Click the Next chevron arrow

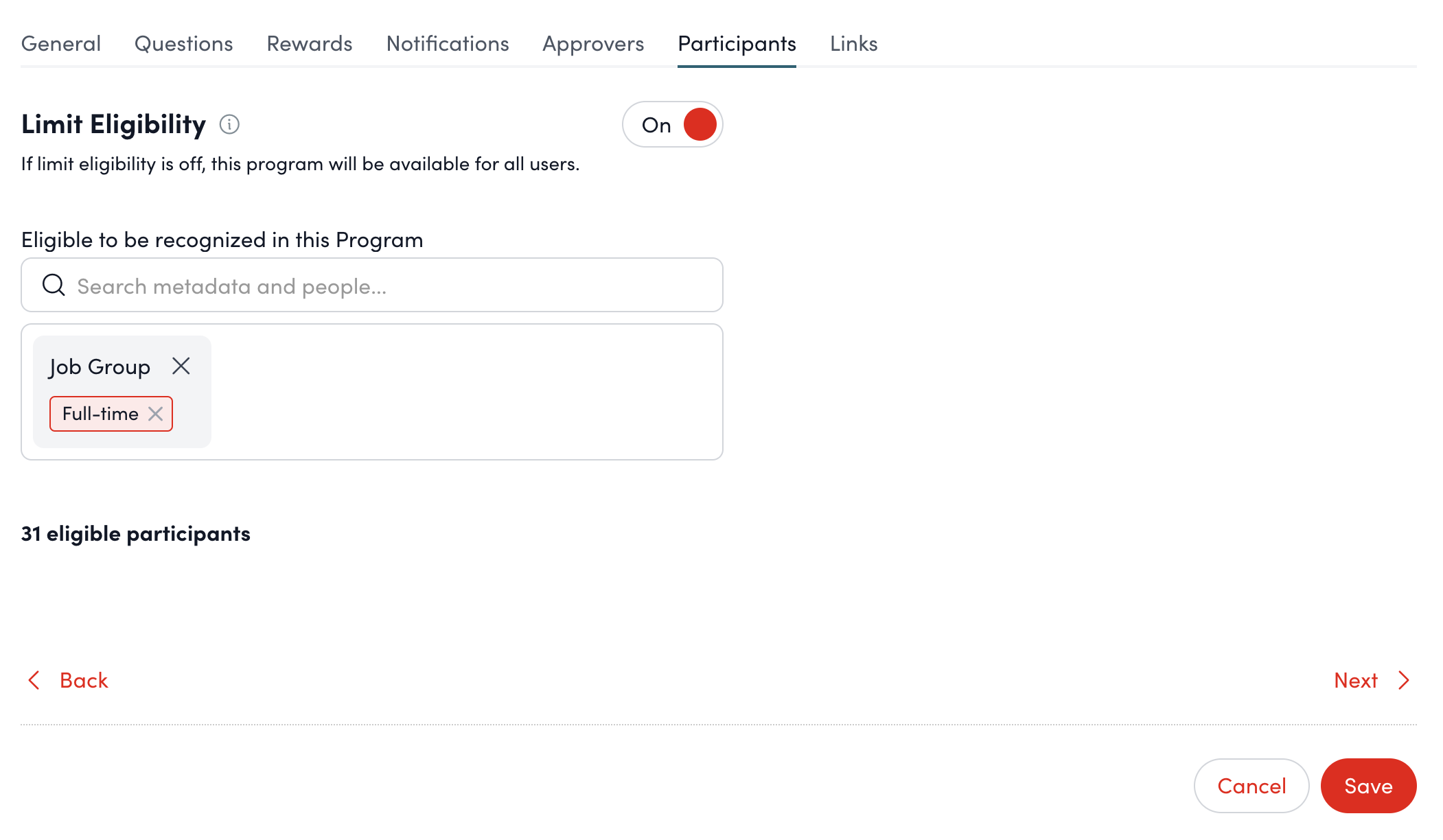tap(1404, 680)
